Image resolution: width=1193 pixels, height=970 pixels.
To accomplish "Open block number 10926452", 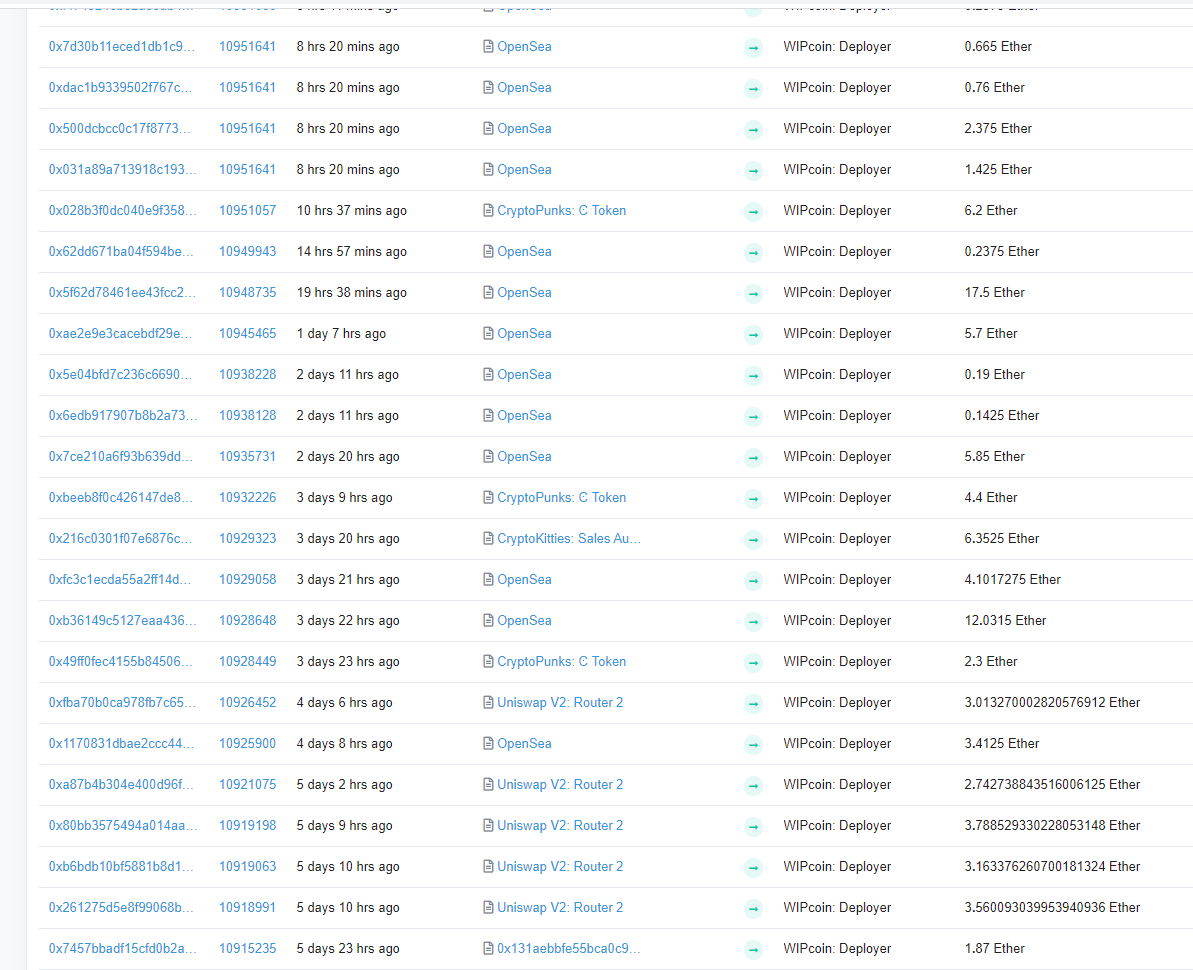I will [247, 704].
